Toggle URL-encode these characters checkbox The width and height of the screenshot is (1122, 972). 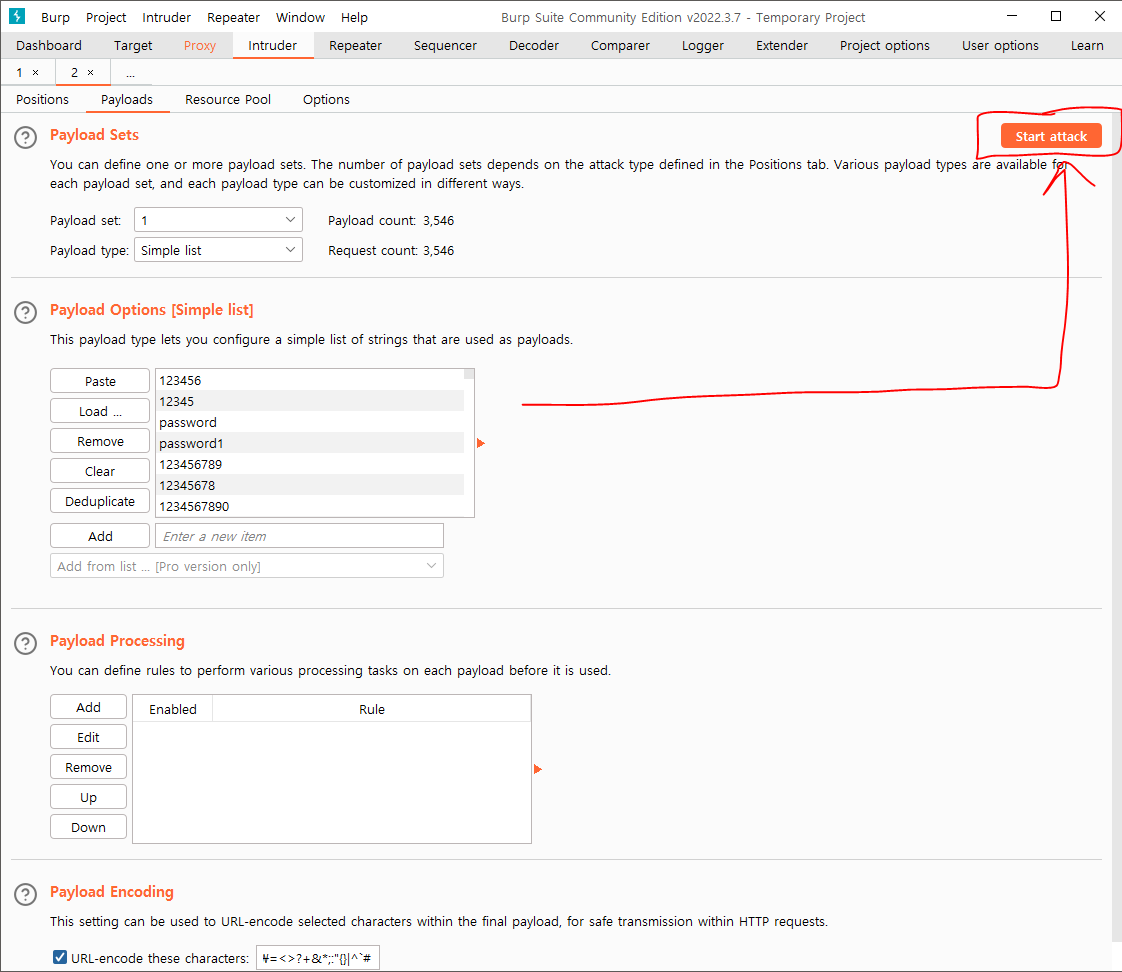click(x=60, y=957)
